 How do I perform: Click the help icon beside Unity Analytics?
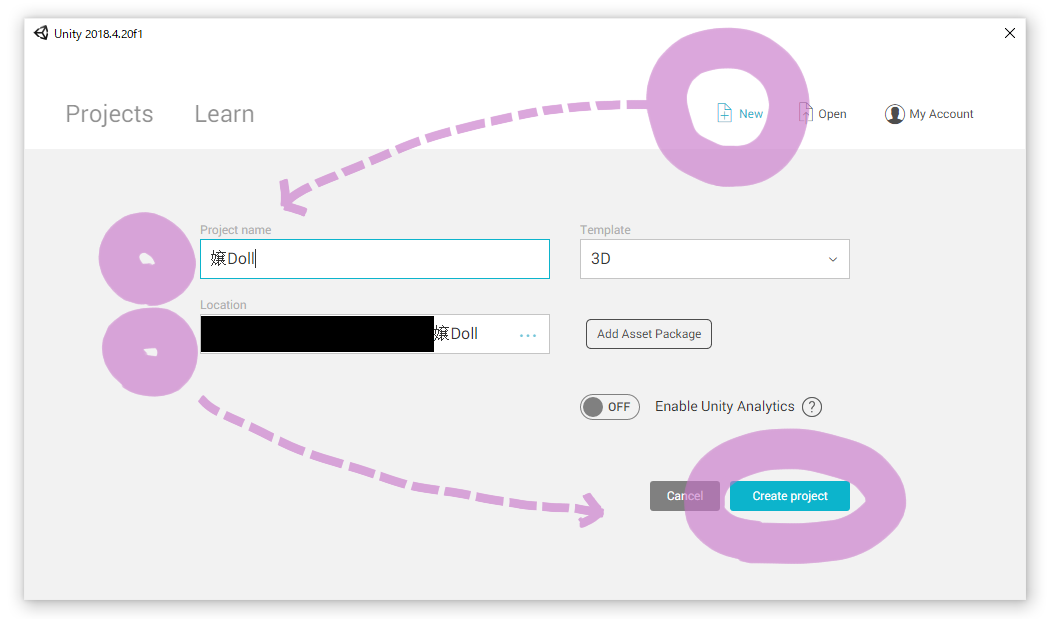812,407
